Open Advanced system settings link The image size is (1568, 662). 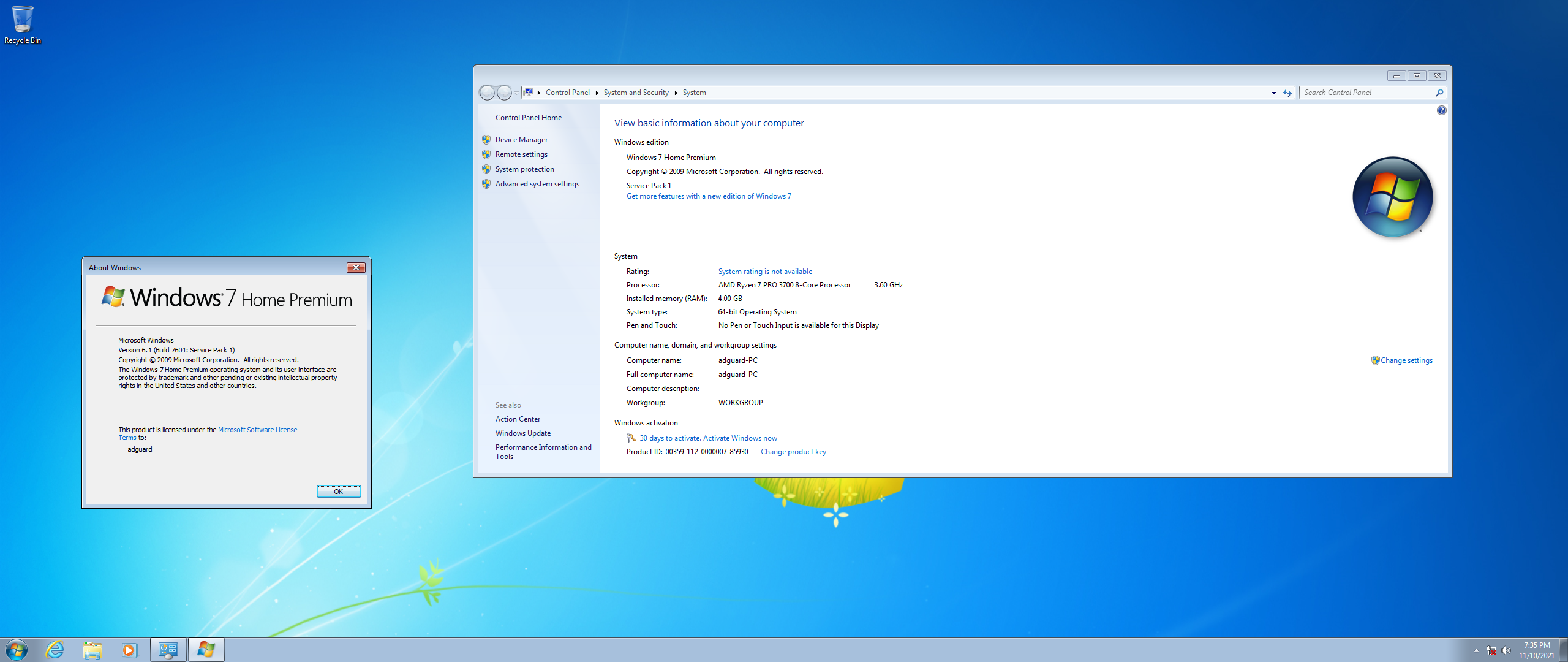pyautogui.click(x=537, y=184)
